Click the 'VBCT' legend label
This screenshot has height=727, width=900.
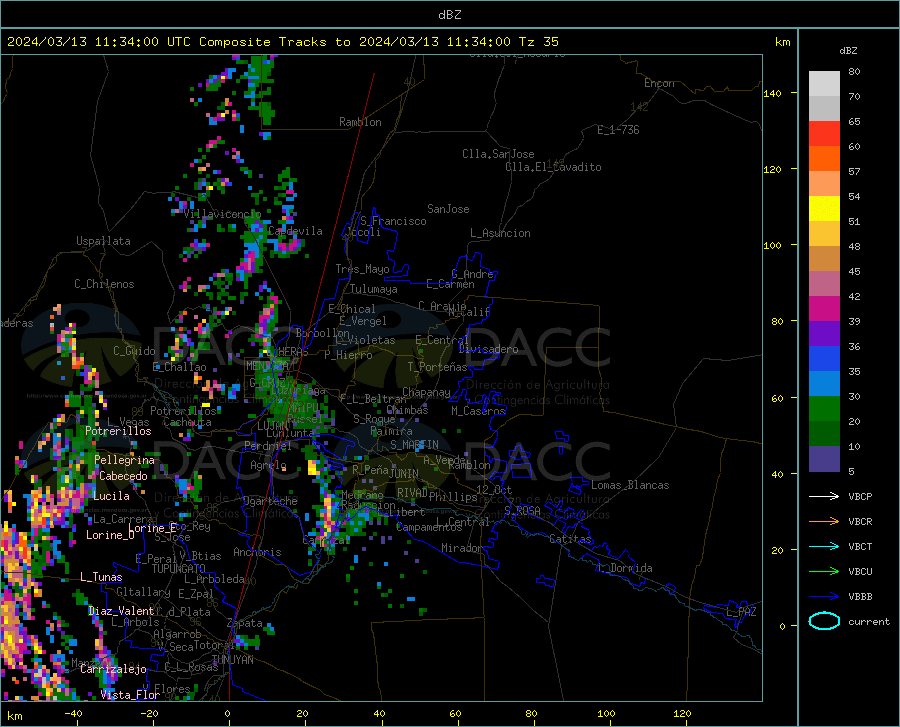pos(860,546)
